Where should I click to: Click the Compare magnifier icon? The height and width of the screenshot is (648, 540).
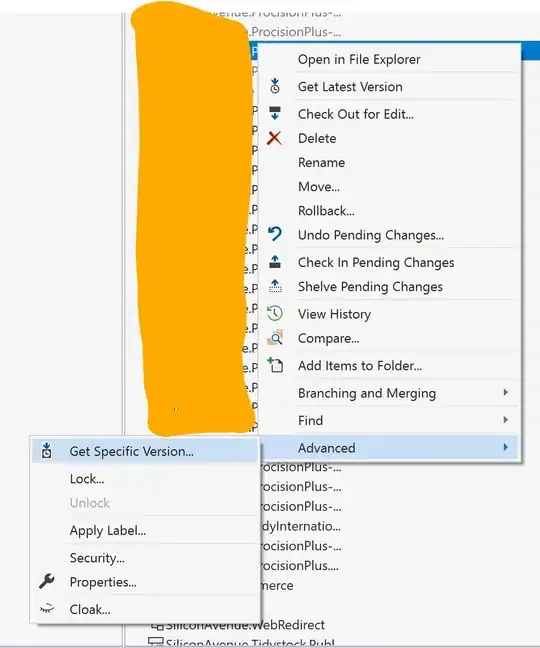click(x=275, y=337)
